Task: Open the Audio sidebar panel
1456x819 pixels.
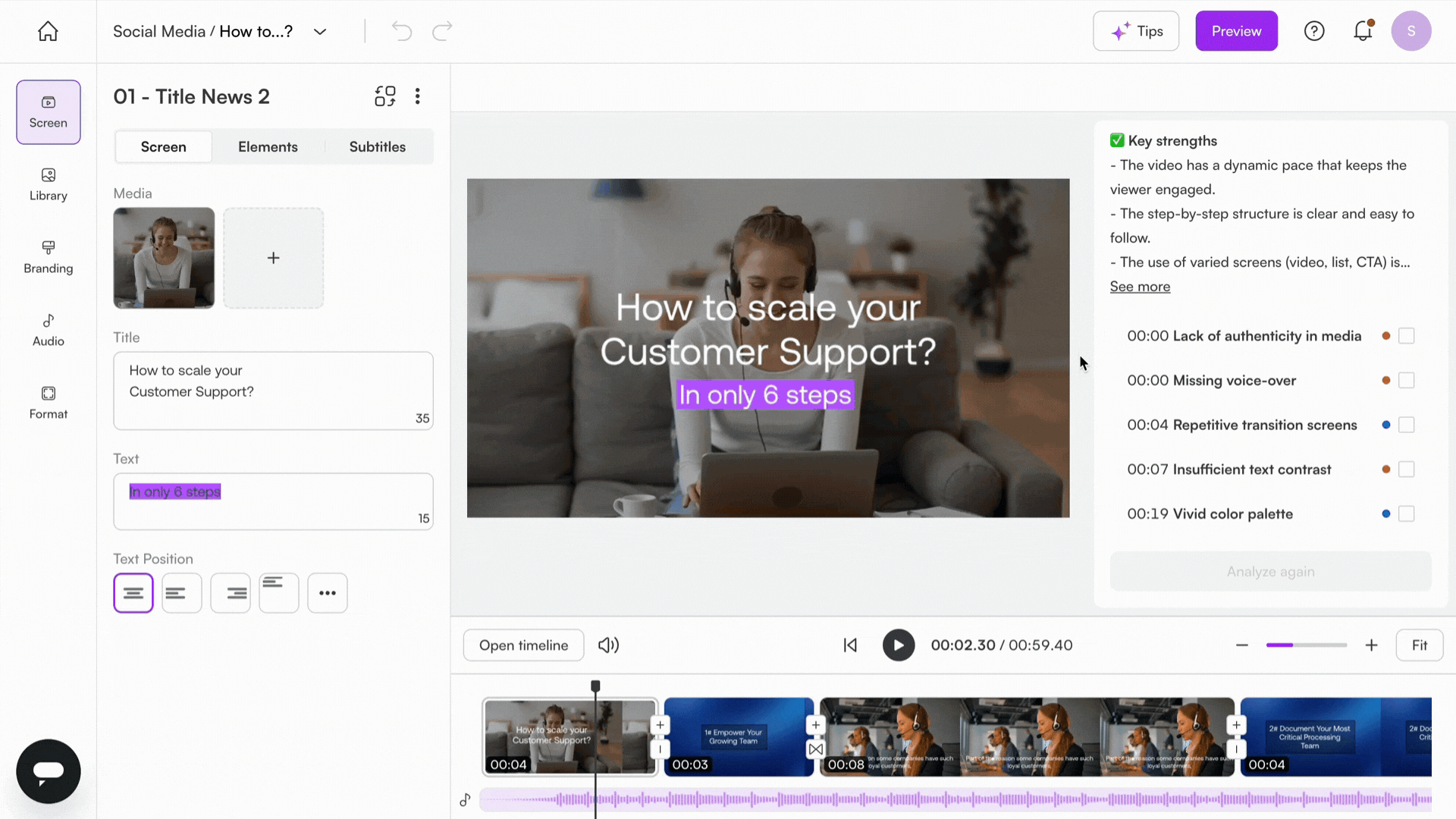Action: [x=48, y=330]
